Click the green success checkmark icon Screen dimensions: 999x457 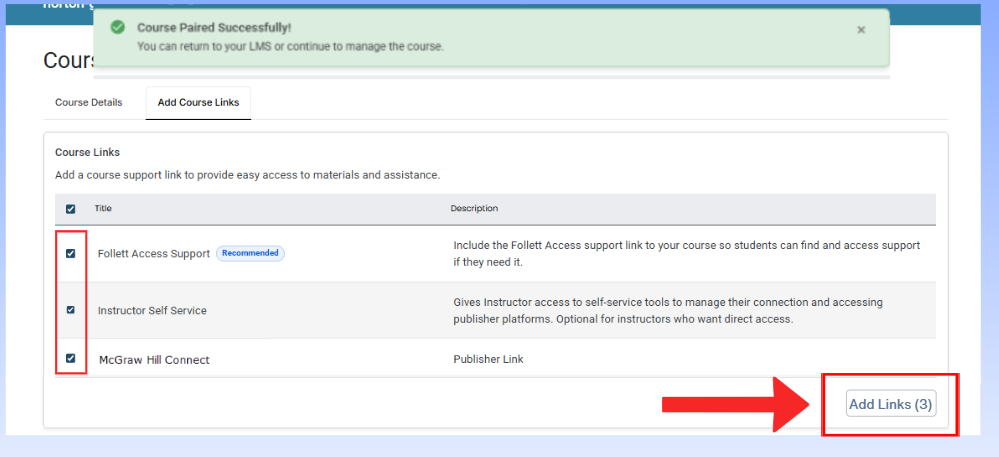(117, 27)
